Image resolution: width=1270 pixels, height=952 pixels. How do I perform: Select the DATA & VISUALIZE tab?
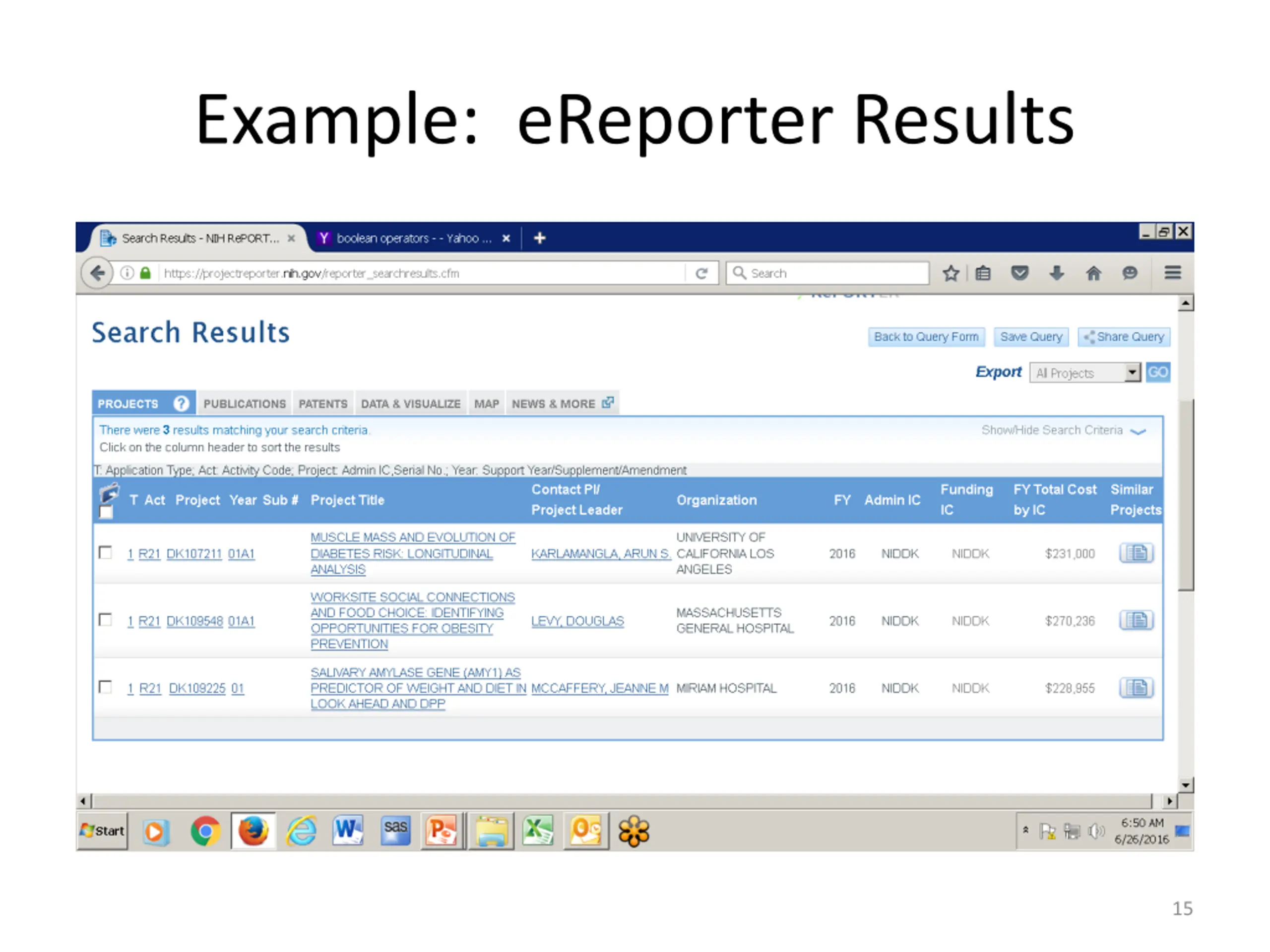pyautogui.click(x=411, y=404)
